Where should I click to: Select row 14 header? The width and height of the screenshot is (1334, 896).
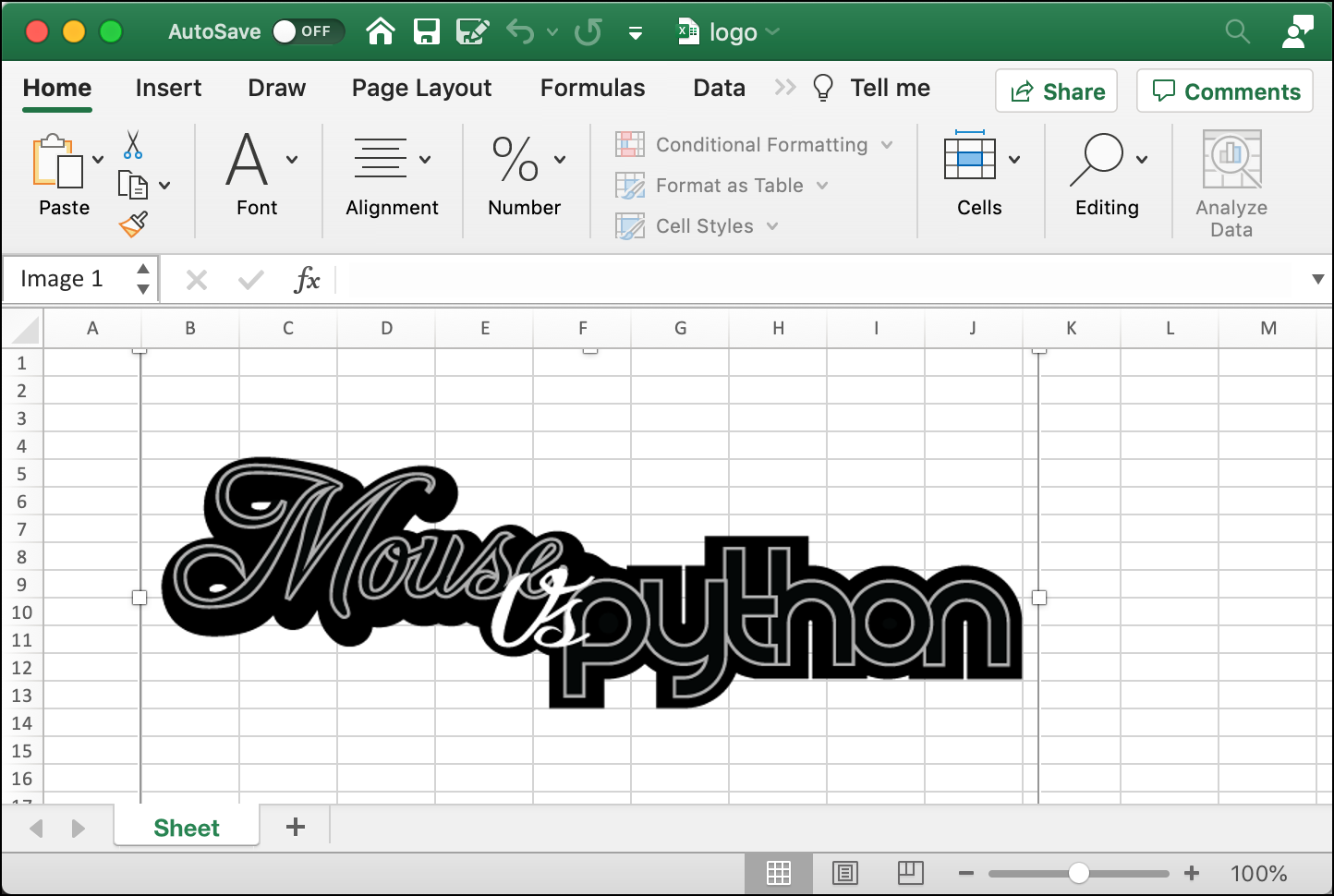pos(22,723)
